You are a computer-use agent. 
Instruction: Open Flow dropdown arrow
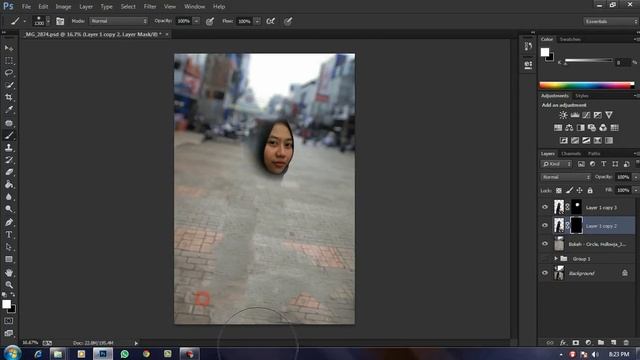coord(257,21)
